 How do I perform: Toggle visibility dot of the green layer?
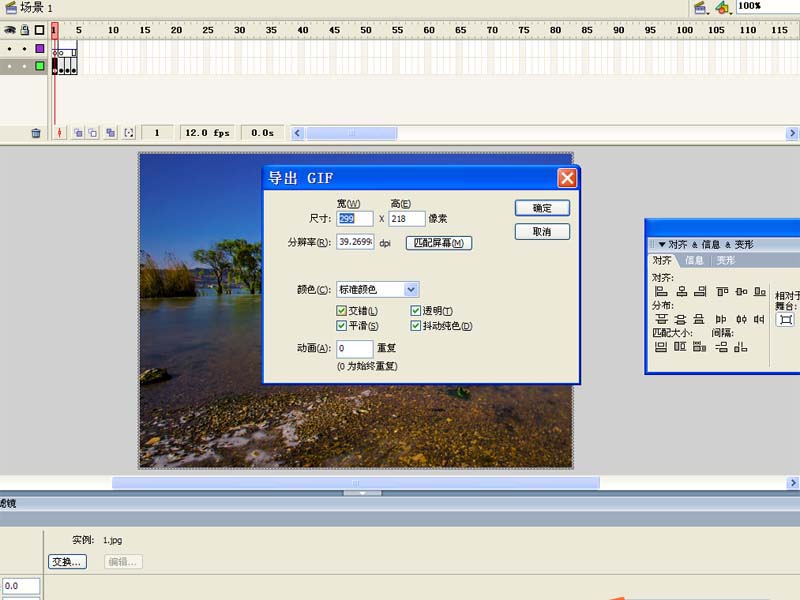[10, 66]
